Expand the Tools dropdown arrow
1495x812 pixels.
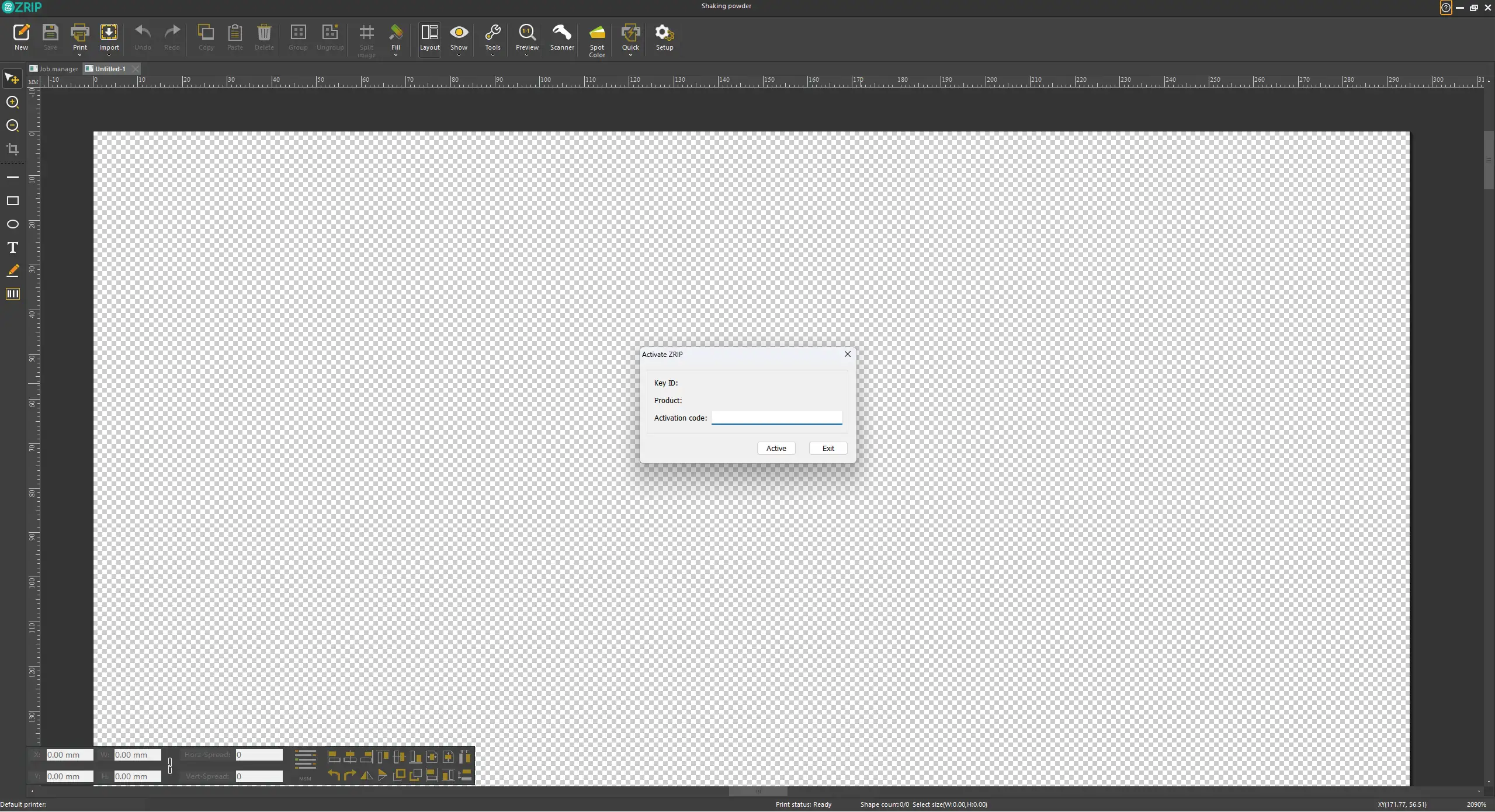tap(492, 55)
